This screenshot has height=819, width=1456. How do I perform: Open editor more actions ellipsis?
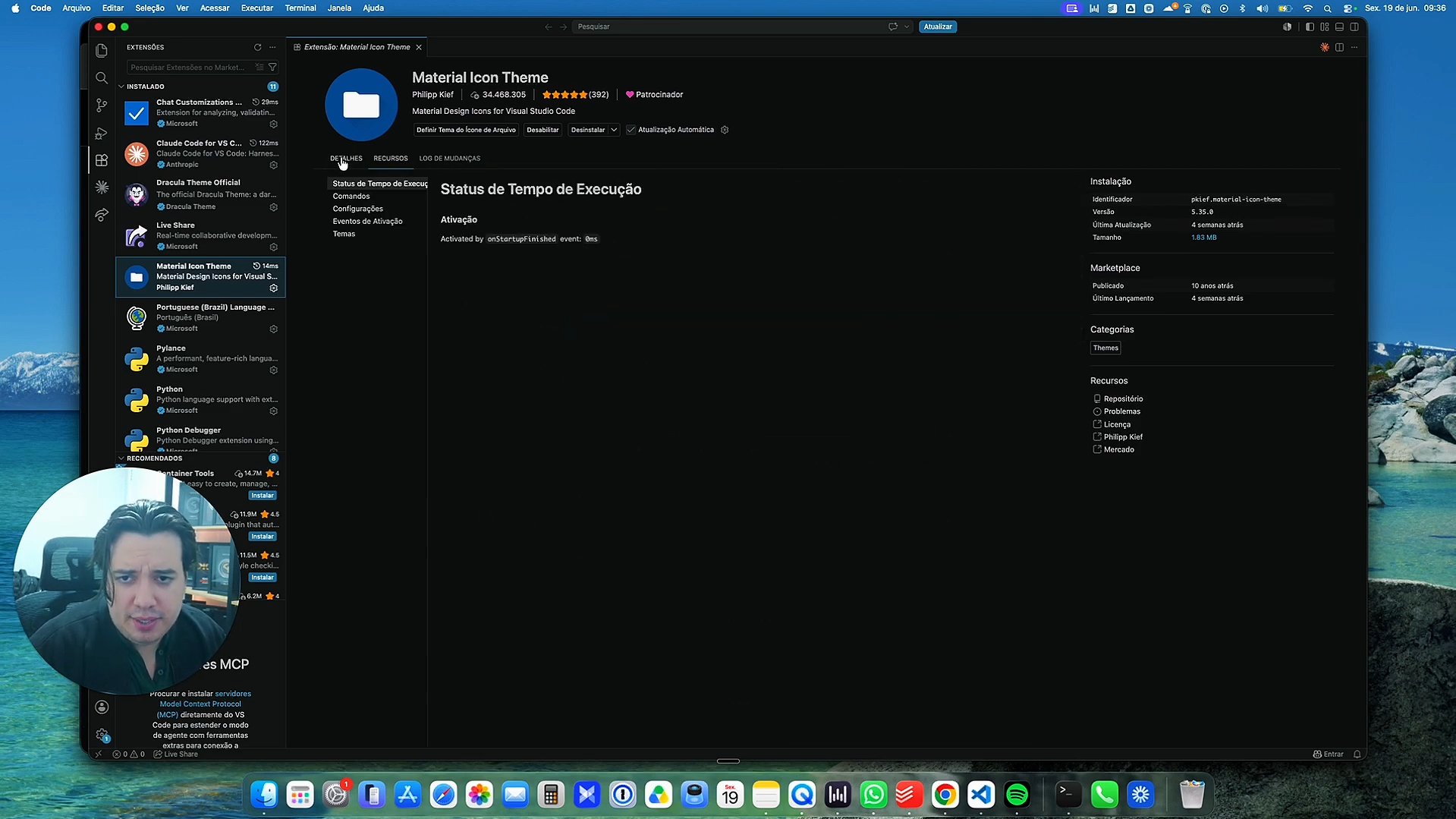click(x=1354, y=47)
